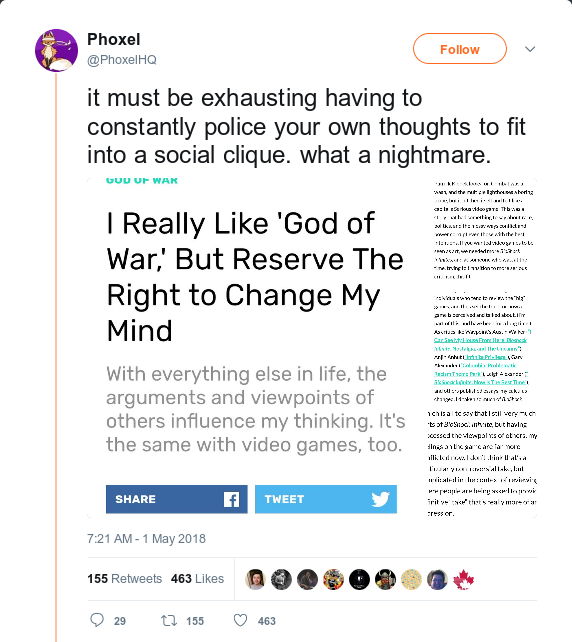Viewport: 572px width, 642px height.
Task: Open the God of War article screenshot
Action: click(x=254, y=348)
